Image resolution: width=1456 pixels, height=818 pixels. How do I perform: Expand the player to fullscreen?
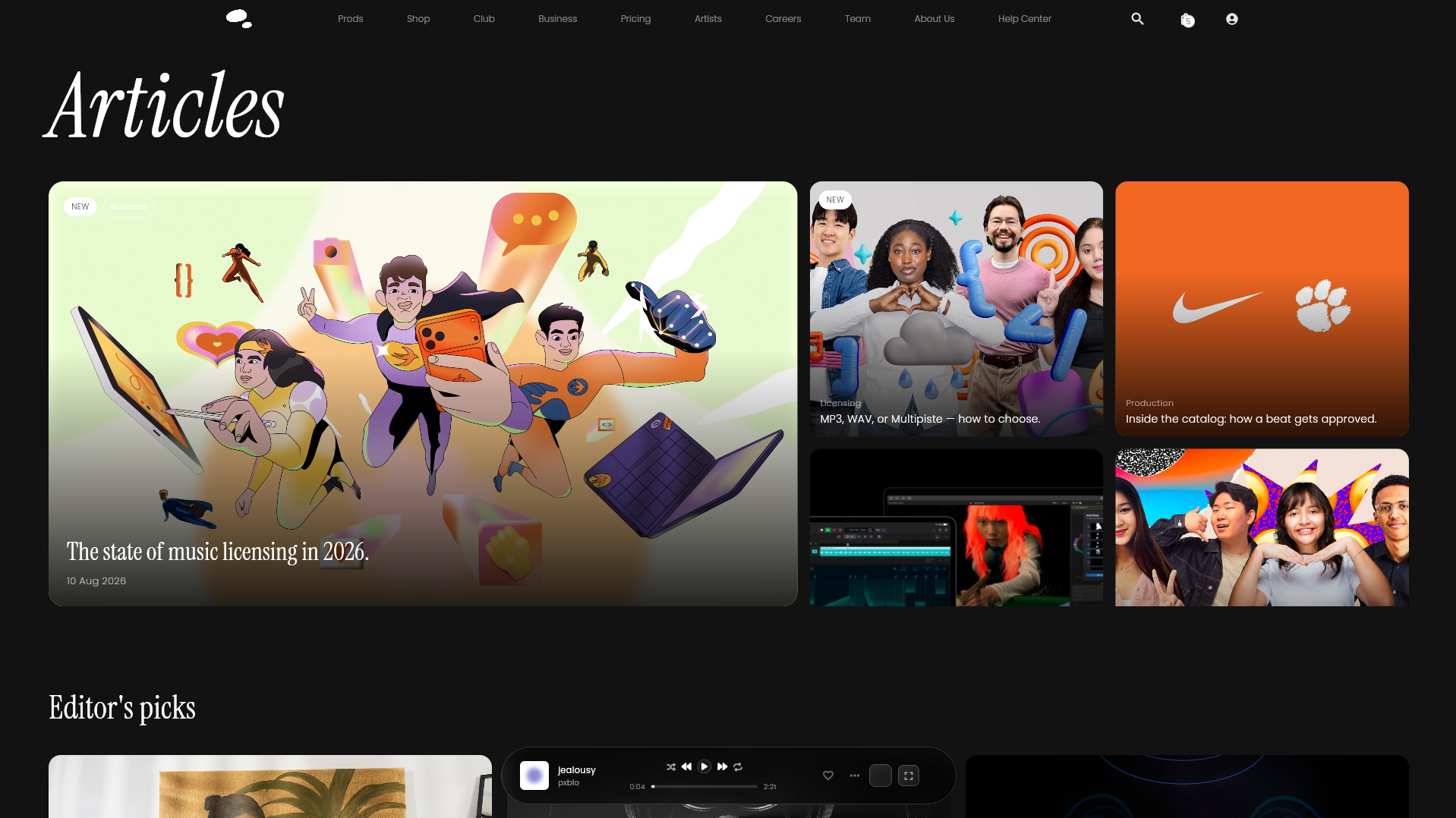909,776
